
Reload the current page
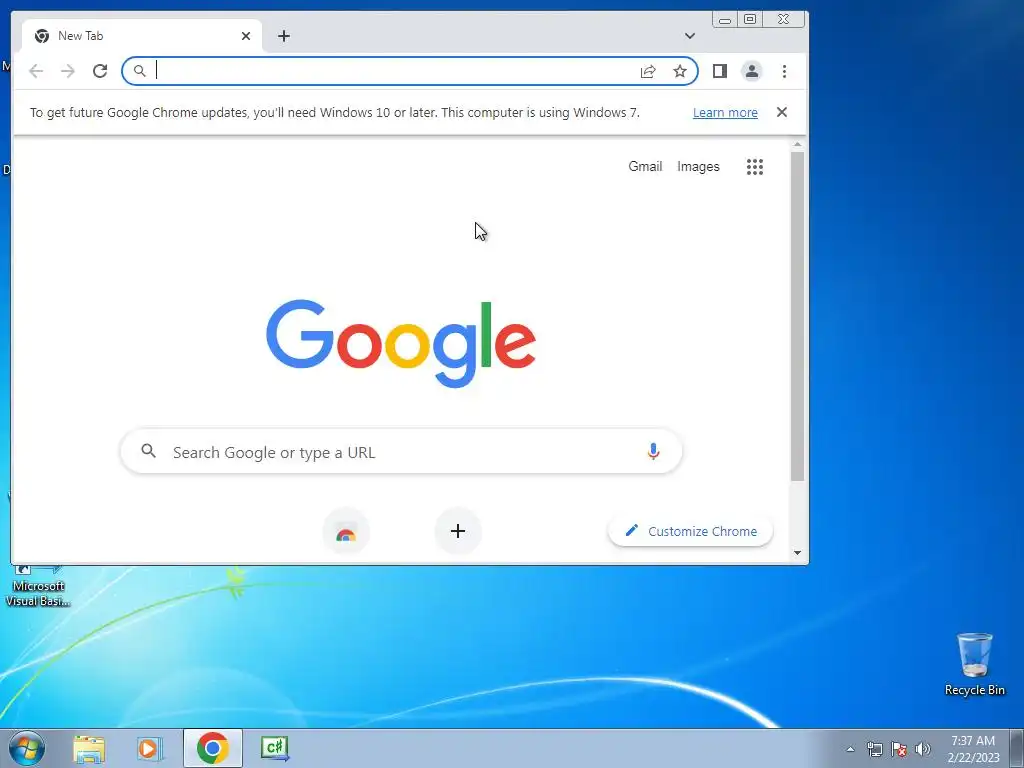[x=100, y=71]
